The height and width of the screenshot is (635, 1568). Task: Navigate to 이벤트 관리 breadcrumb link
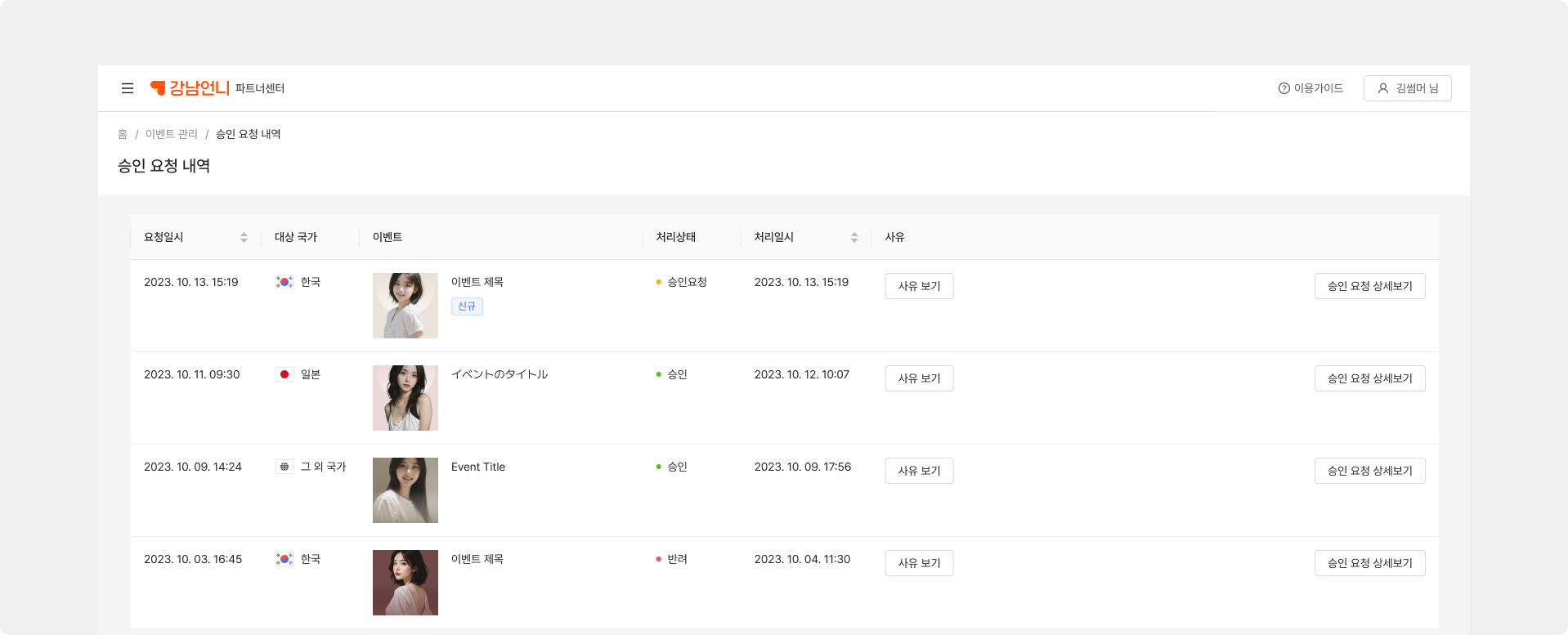(172, 134)
